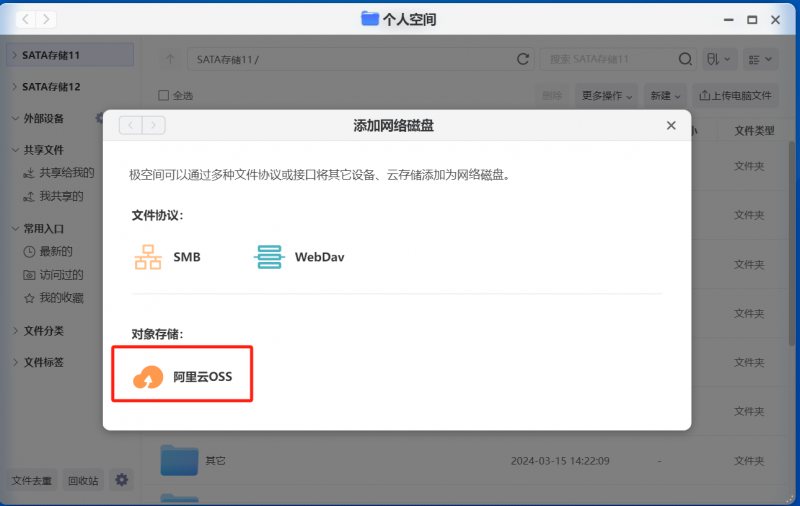Click the 文件类型 column header

[x=754, y=131]
